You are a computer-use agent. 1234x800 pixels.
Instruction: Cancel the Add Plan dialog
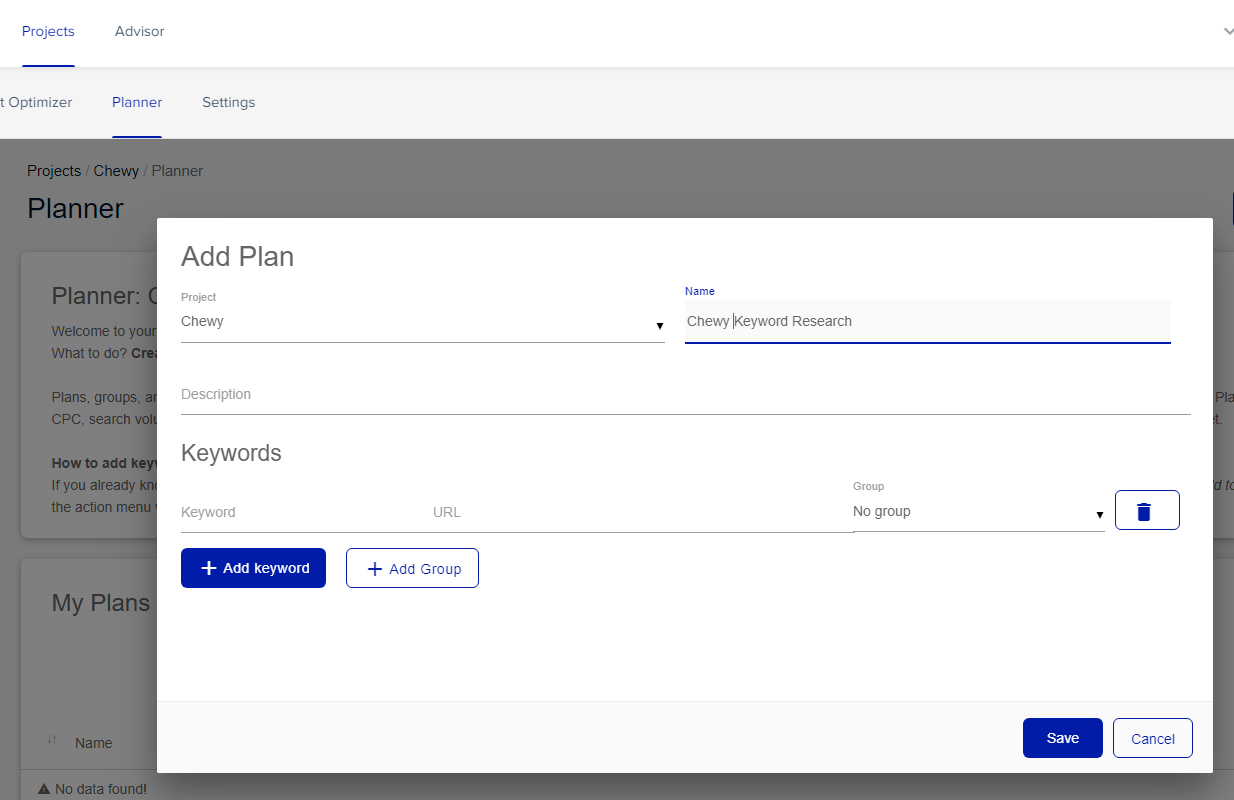tap(1152, 738)
